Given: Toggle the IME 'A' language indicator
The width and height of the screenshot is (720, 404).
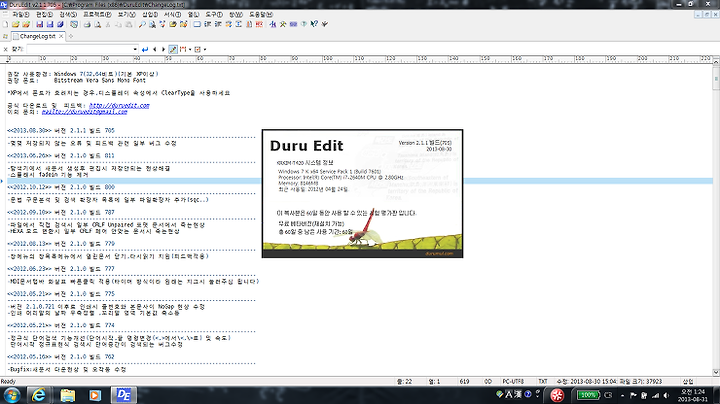Looking at the screenshot, I should point(509,394).
